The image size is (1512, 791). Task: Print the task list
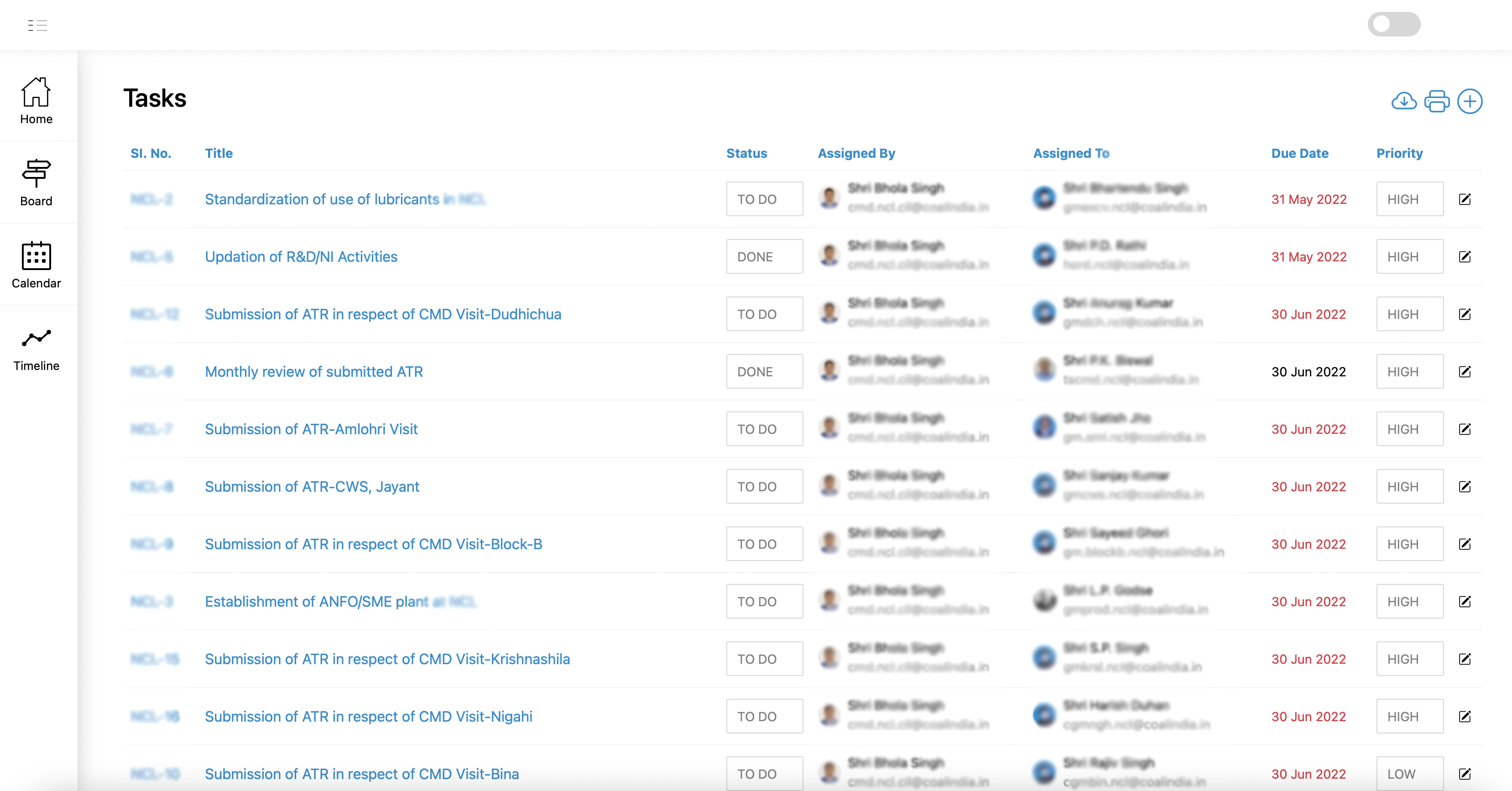[1437, 101]
